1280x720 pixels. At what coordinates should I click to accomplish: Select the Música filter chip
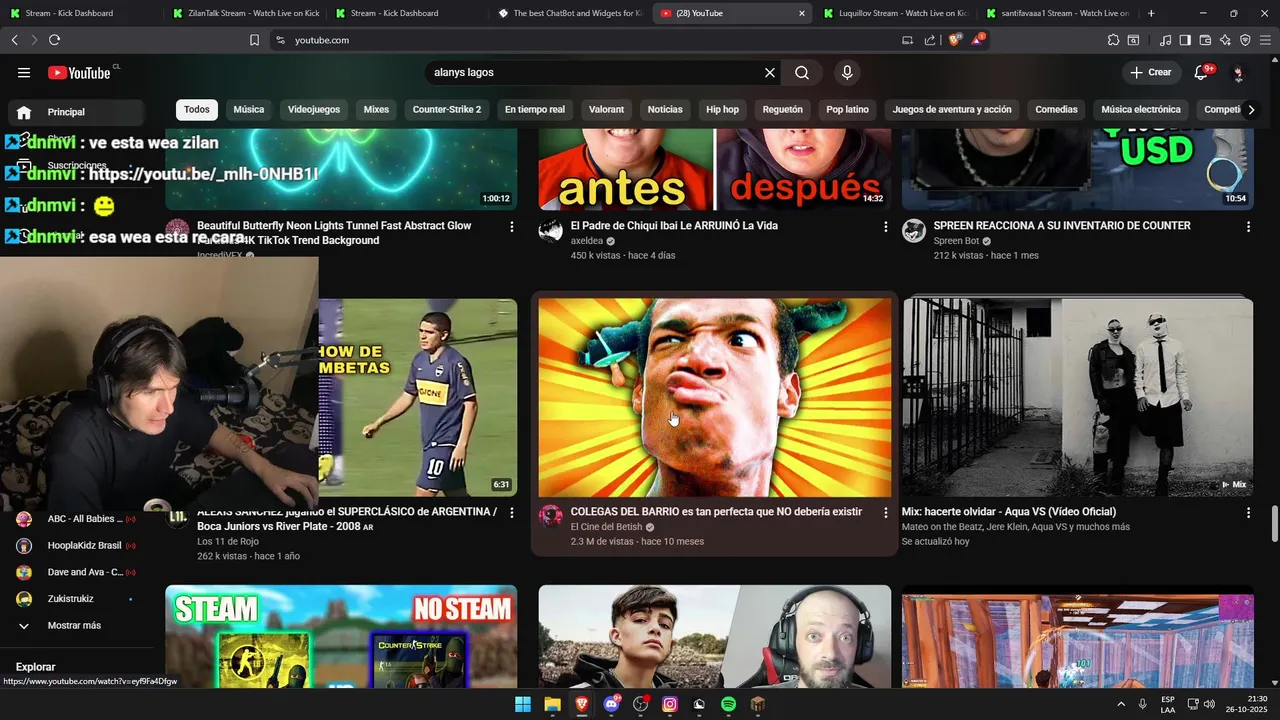(249, 109)
